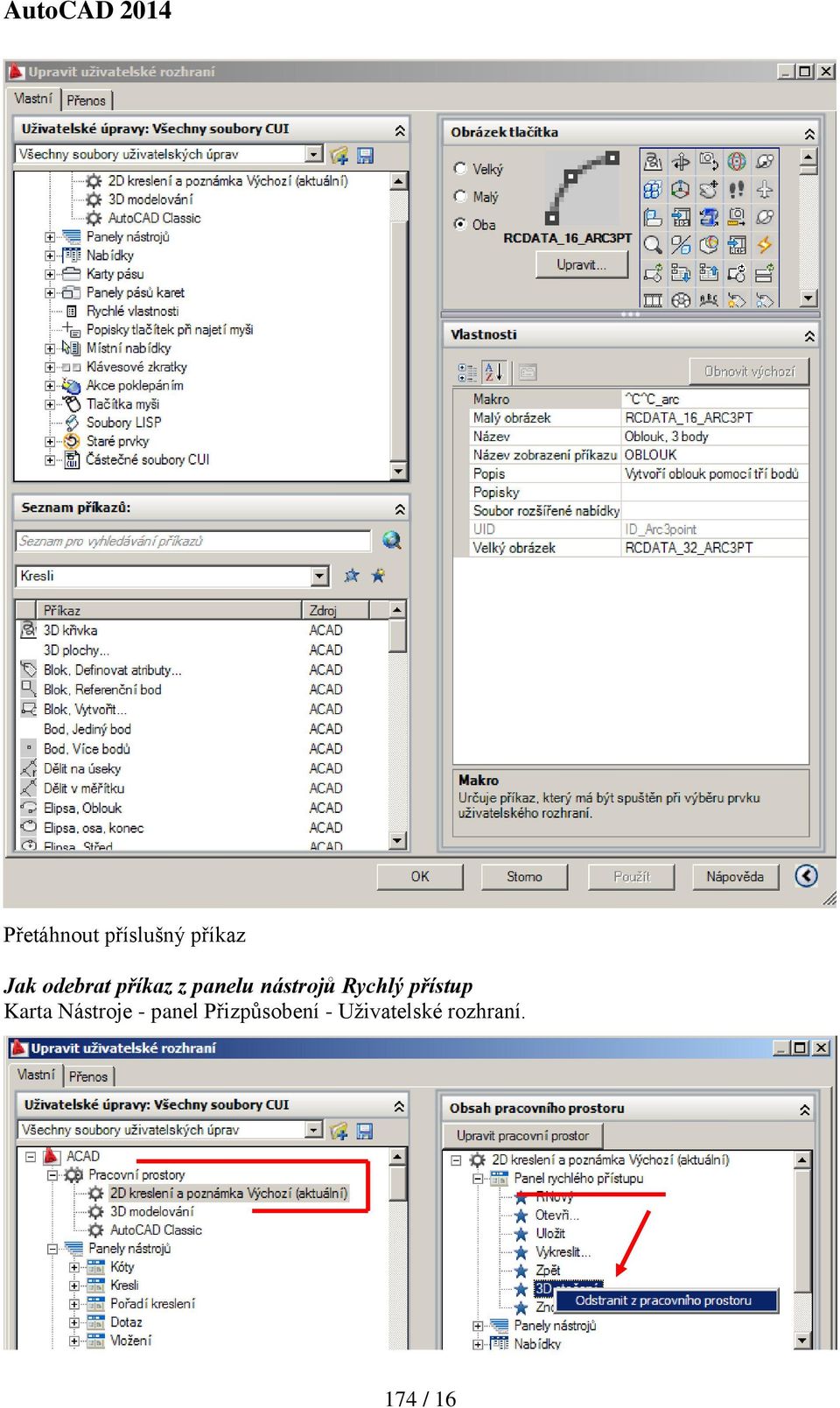Pick the film reel icon in image grid
The width and height of the screenshot is (840, 1408).
coord(681,299)
